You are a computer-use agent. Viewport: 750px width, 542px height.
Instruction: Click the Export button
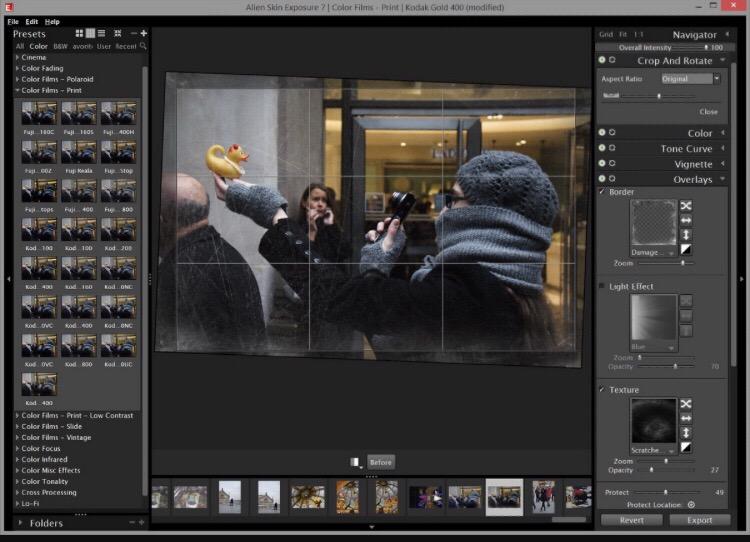point(700,520)
